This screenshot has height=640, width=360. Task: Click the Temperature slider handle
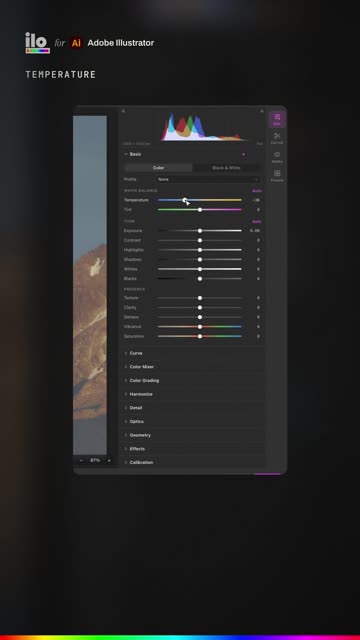185,200
